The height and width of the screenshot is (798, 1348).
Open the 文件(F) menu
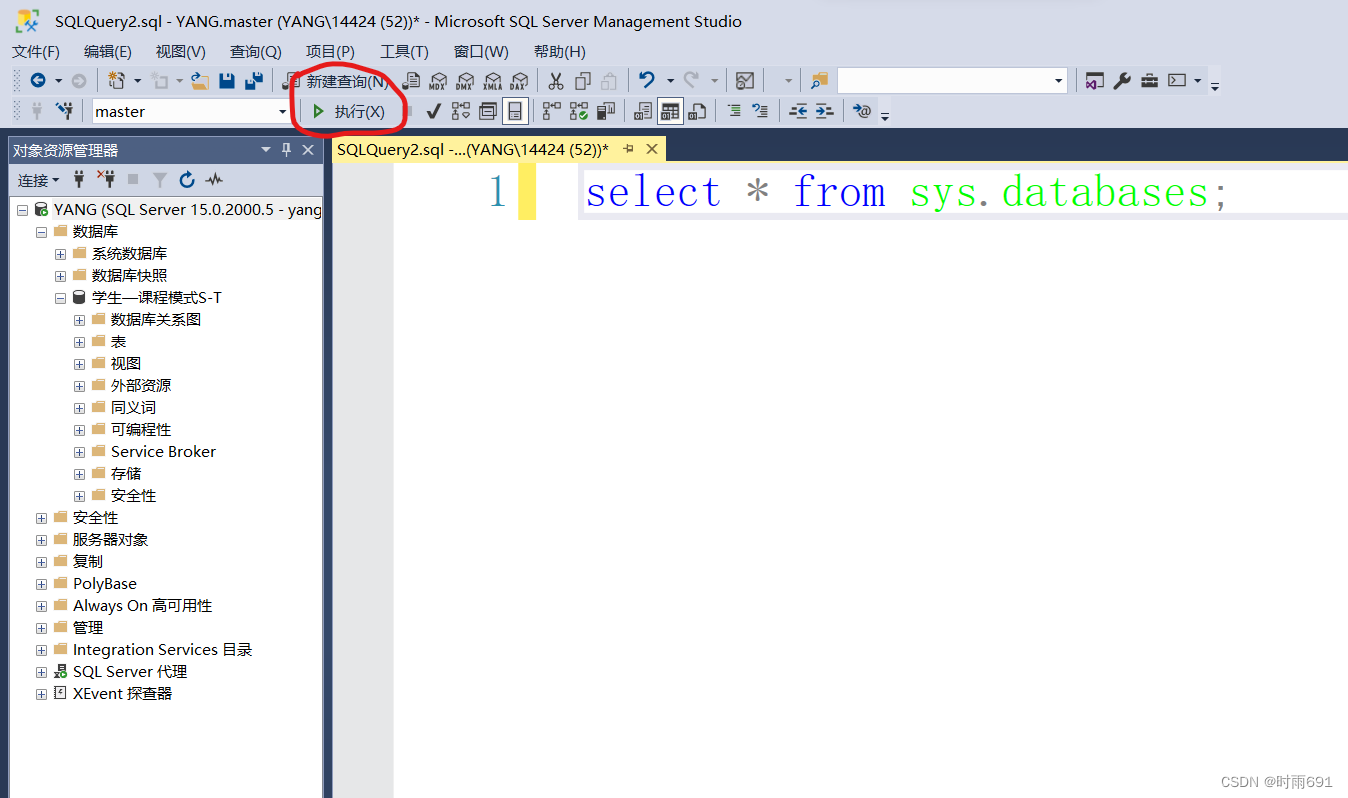[36, 51]
